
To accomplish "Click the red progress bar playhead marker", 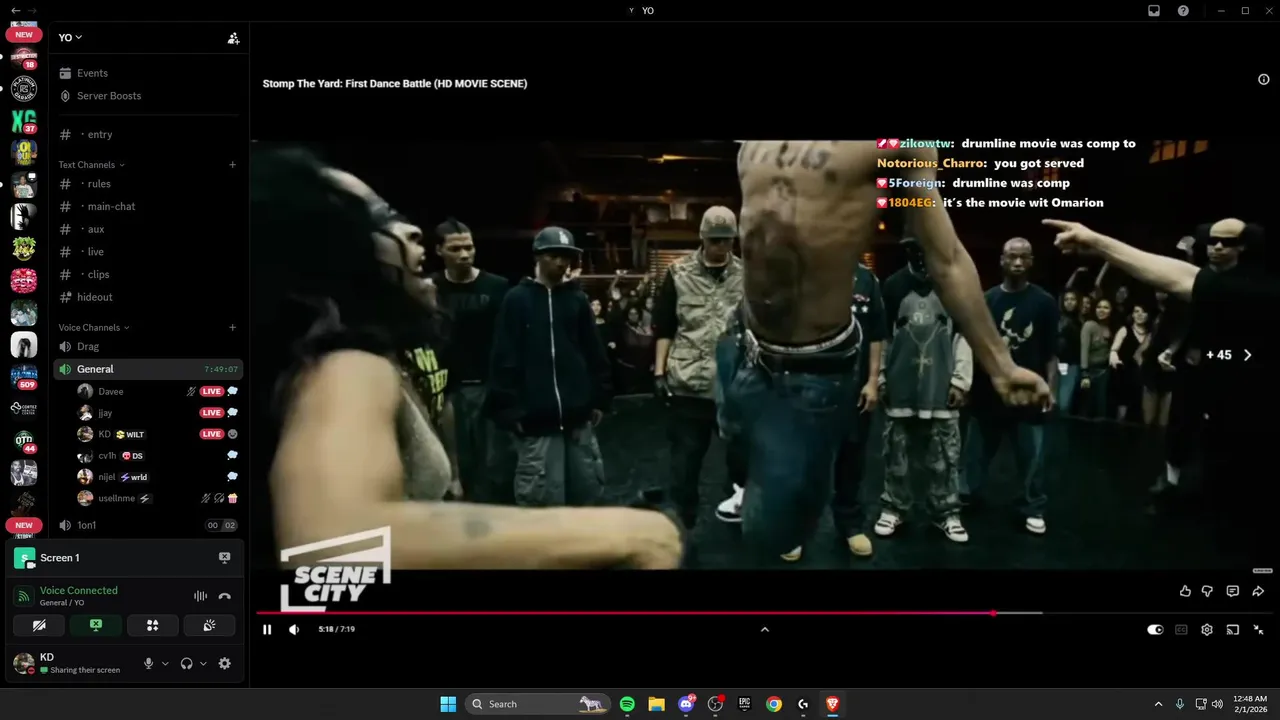I will (x=993, y=613).
